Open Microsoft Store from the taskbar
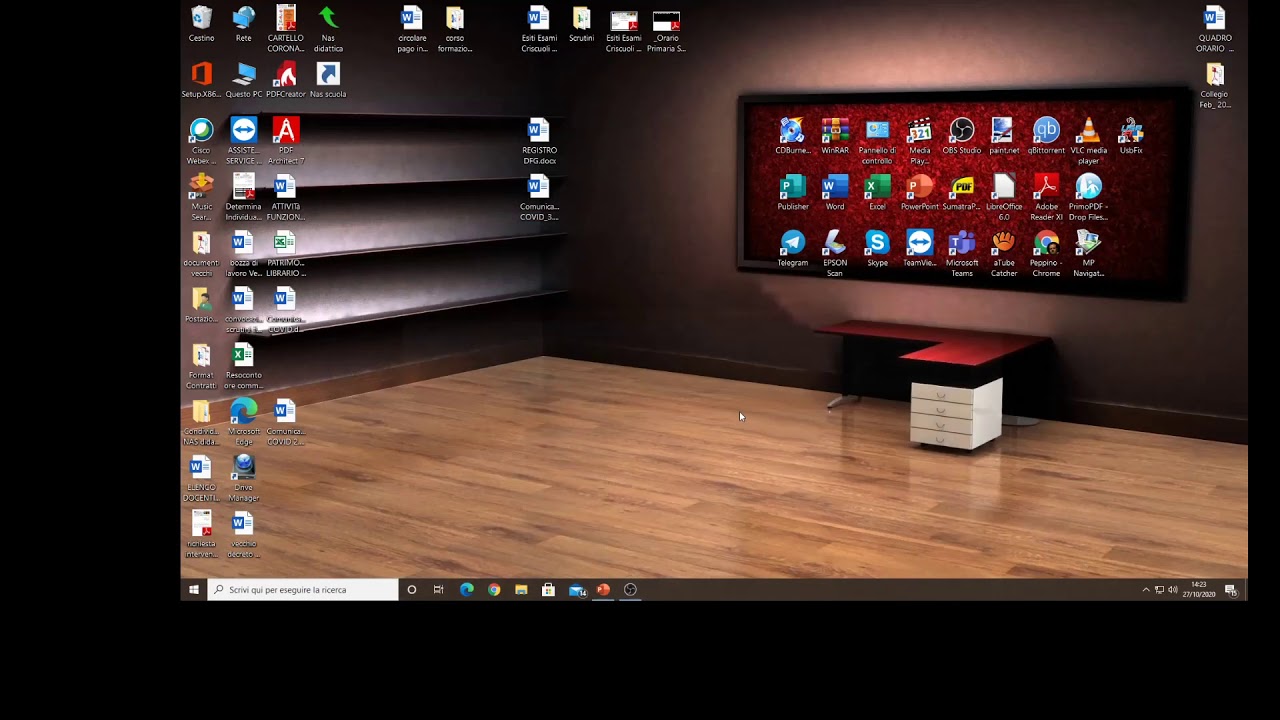Image resolution: width=1280 pixels, height=720 pixels. (x=548, y=590)
